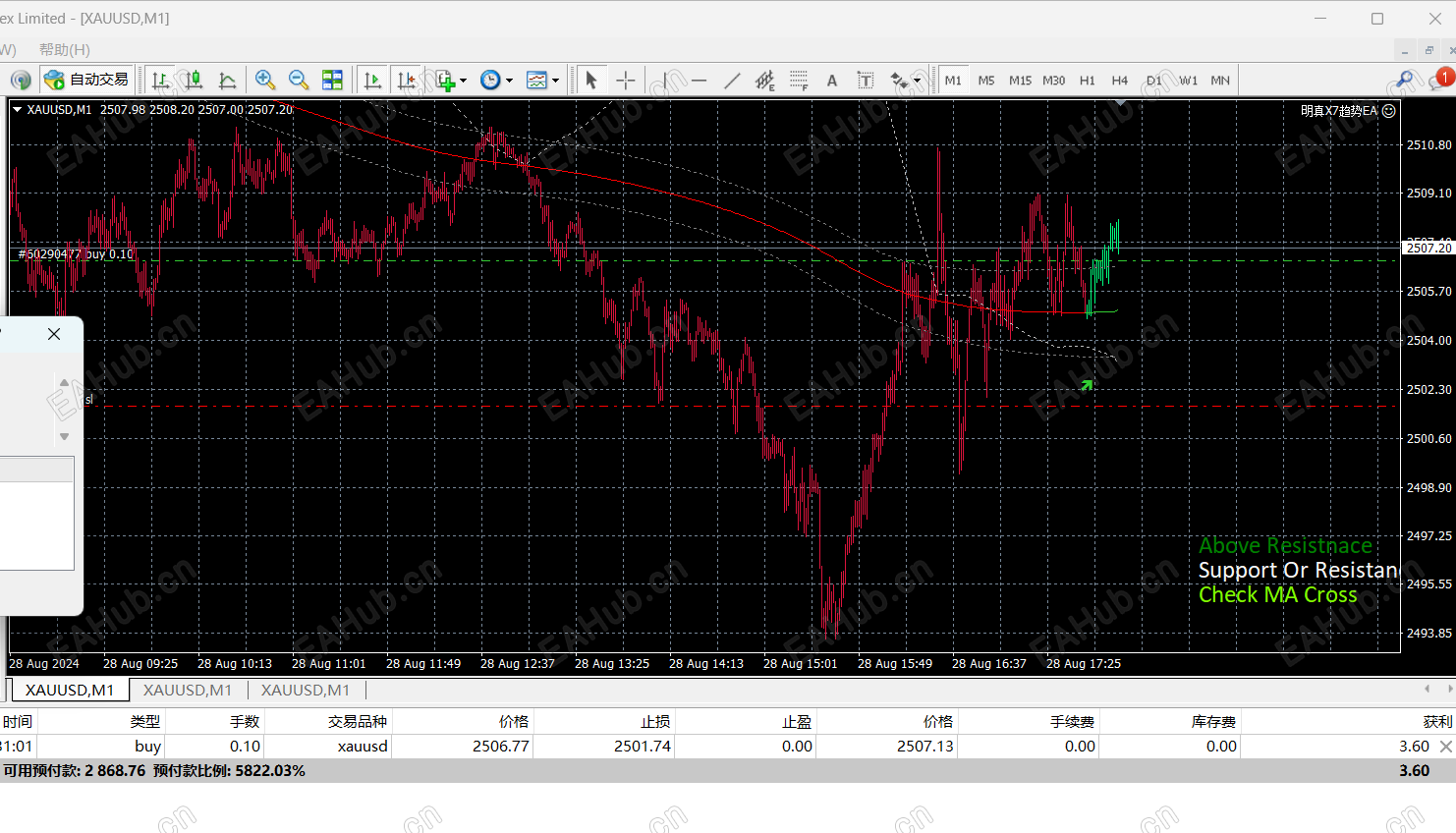Zoom out of the chart
The image size is (1456, 833).
299,80
